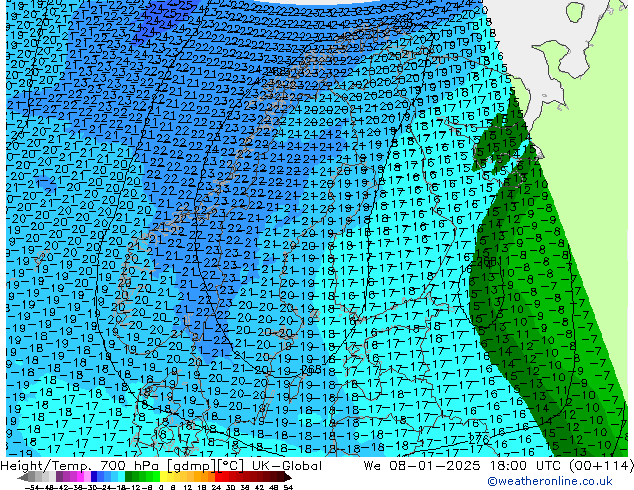Click the cyan swatch in color legend

pos(121,477)
